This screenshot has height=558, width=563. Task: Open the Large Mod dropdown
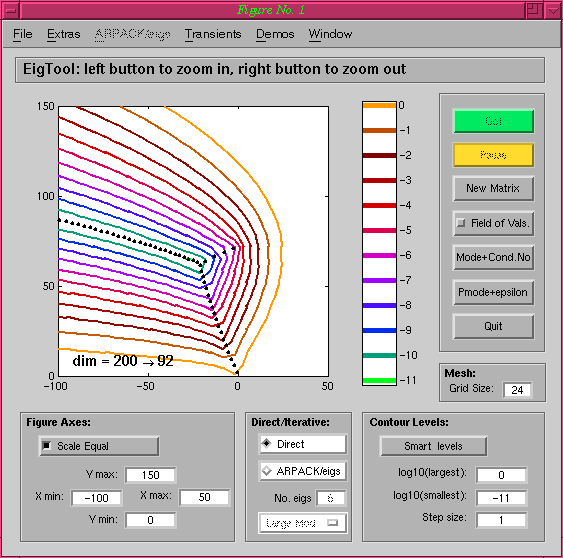coord(302,523)
